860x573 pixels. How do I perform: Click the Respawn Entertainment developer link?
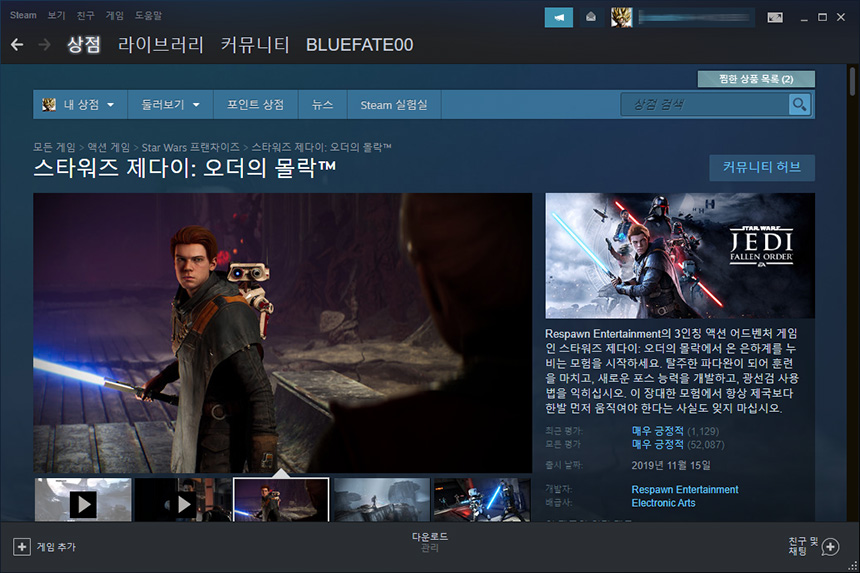point(684,489)
